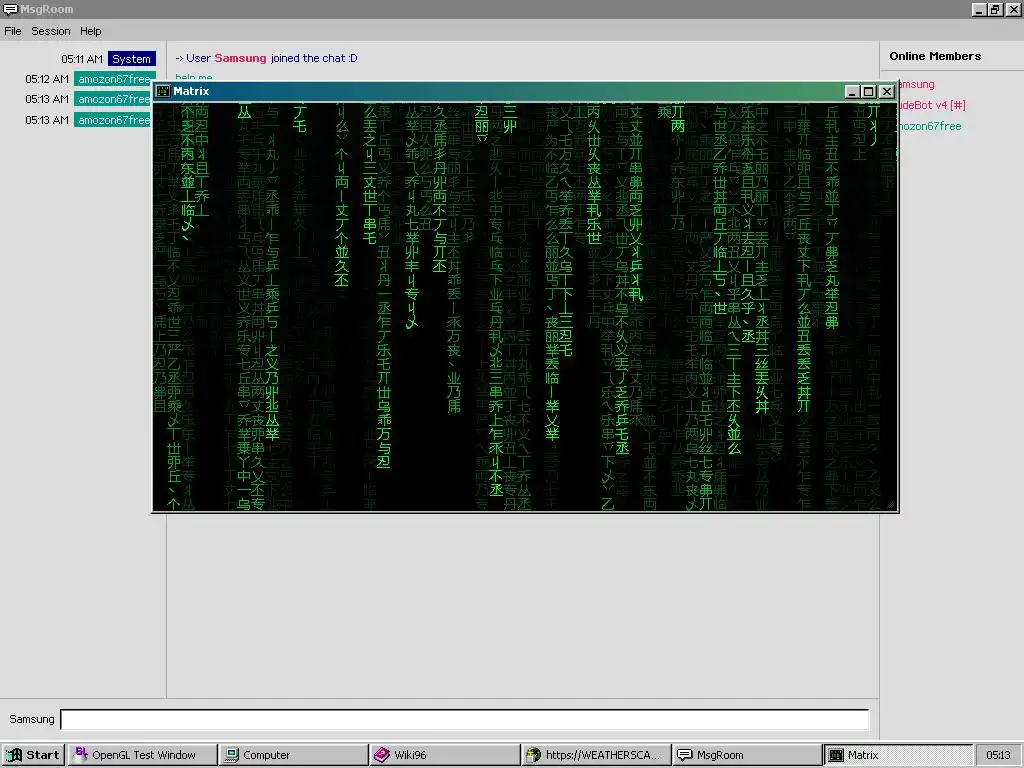The width and height of the screenshot is (1024, 768).
Task: Click the Matrix window resize grip
Action: tap(891, 505)
